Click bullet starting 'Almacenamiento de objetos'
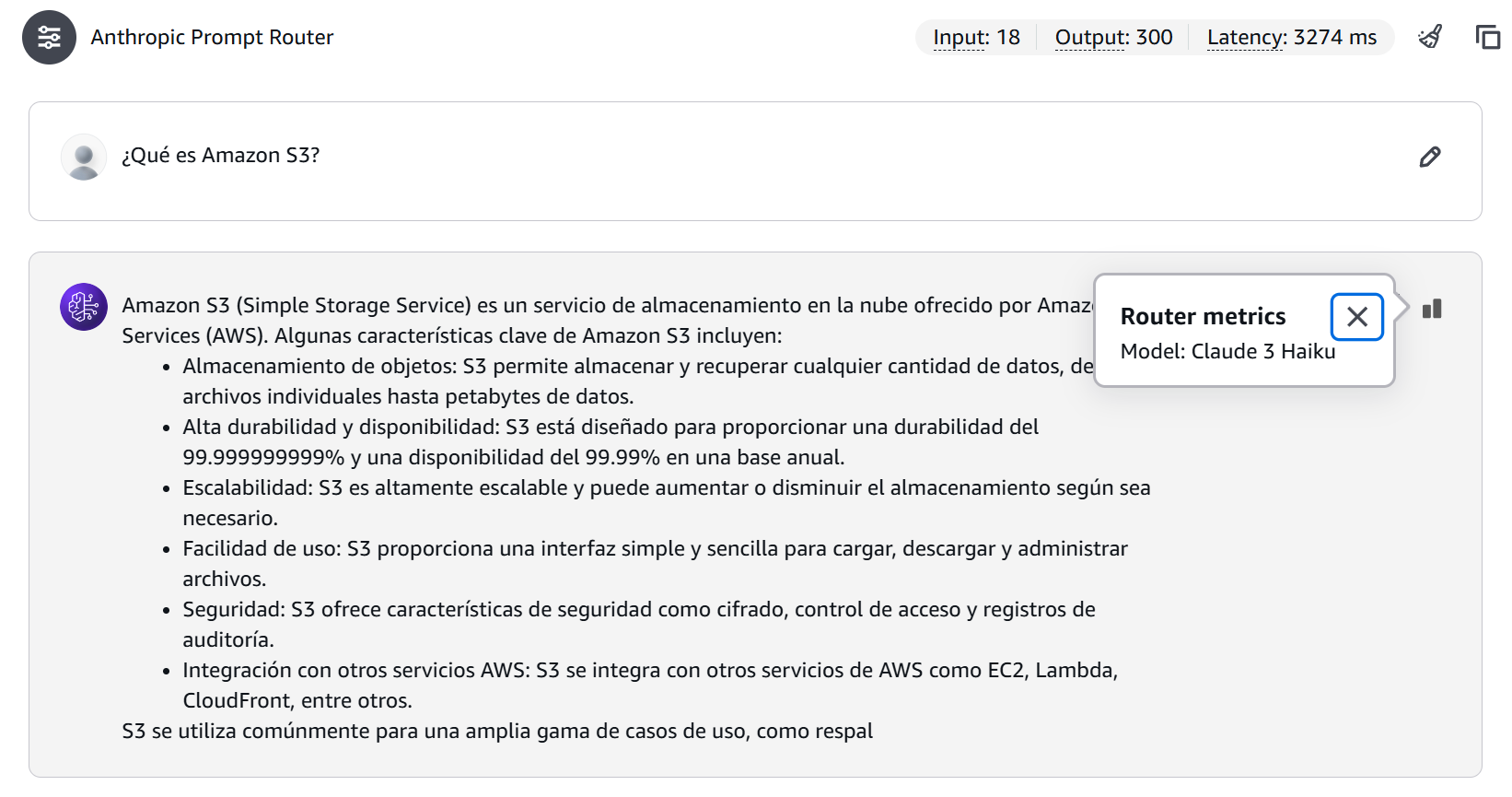This screenshot has height=797, width=1512. pos(638,381)
